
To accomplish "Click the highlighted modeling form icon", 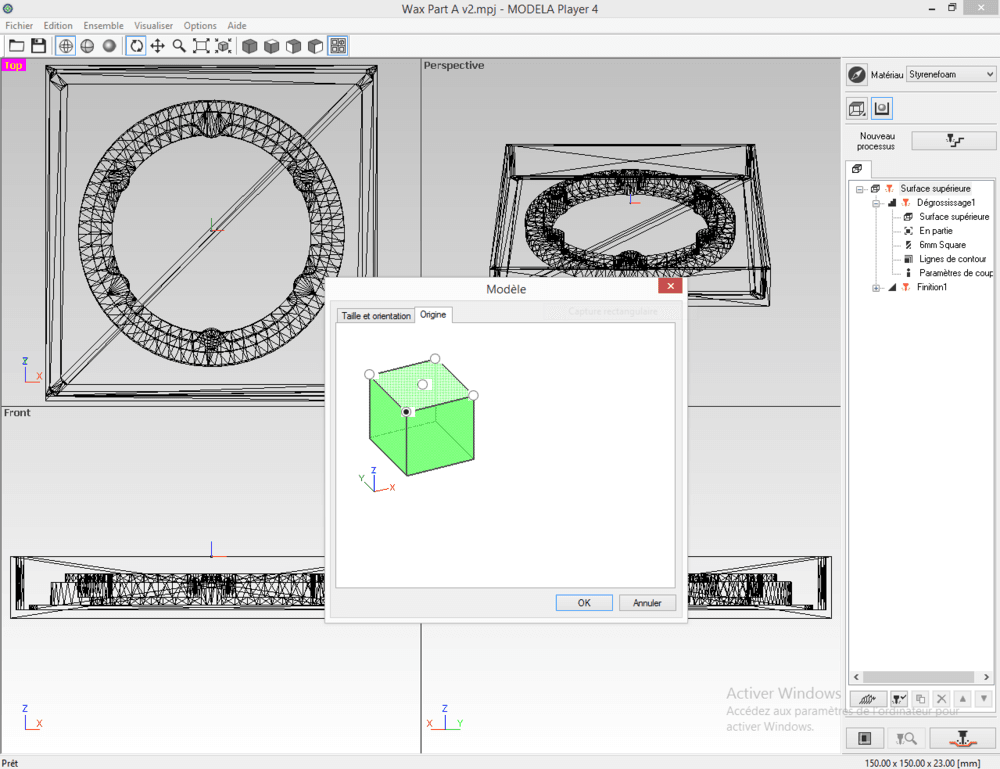I will pos(882,108).
